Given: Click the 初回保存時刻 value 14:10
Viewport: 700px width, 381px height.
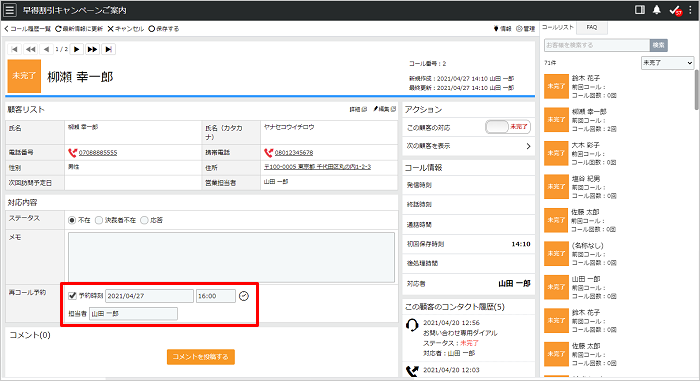Looking at the screenshot, I should pyautogui.click(x=521, y=244).
